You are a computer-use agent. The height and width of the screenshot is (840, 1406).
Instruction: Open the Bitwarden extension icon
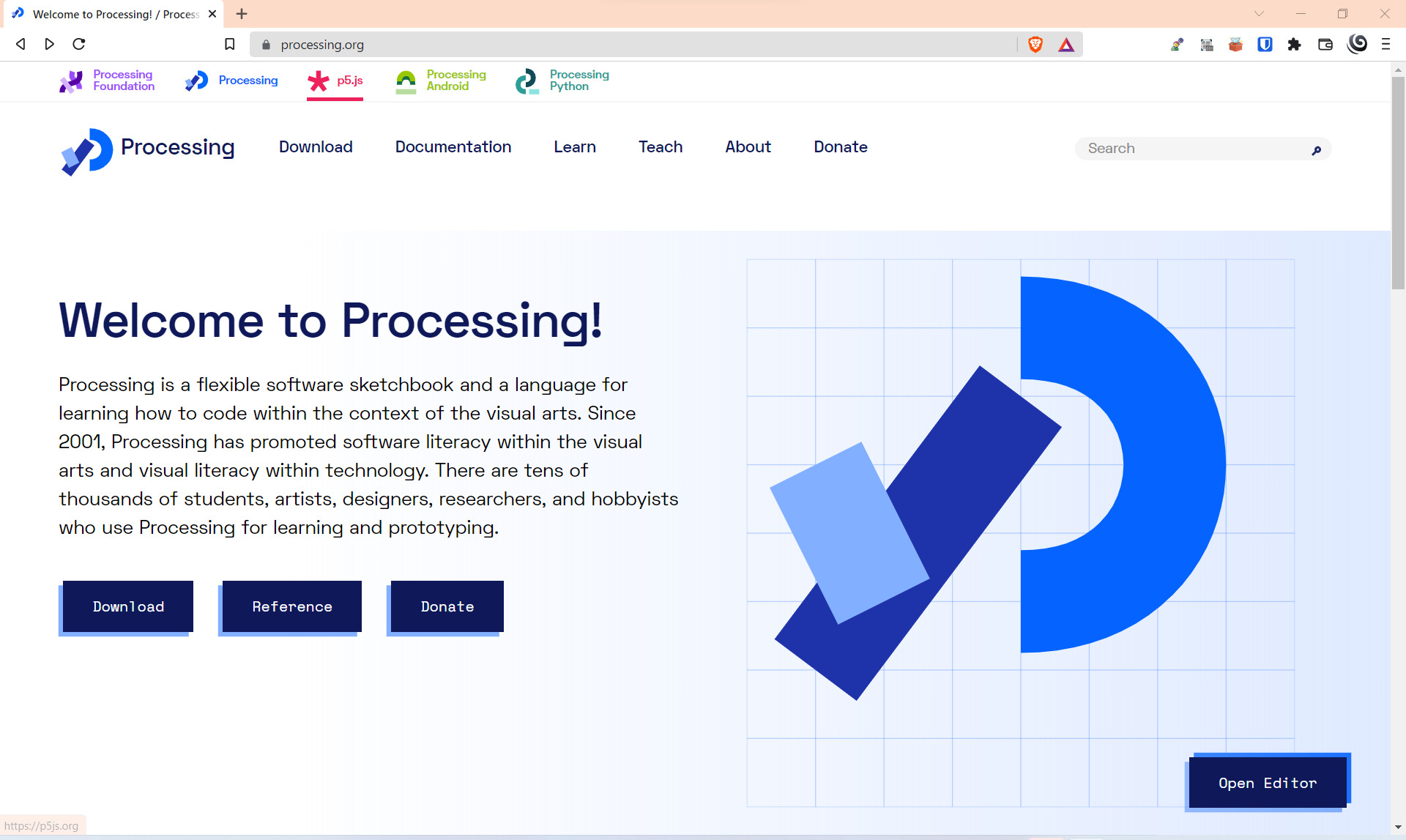coord(1265,45)
